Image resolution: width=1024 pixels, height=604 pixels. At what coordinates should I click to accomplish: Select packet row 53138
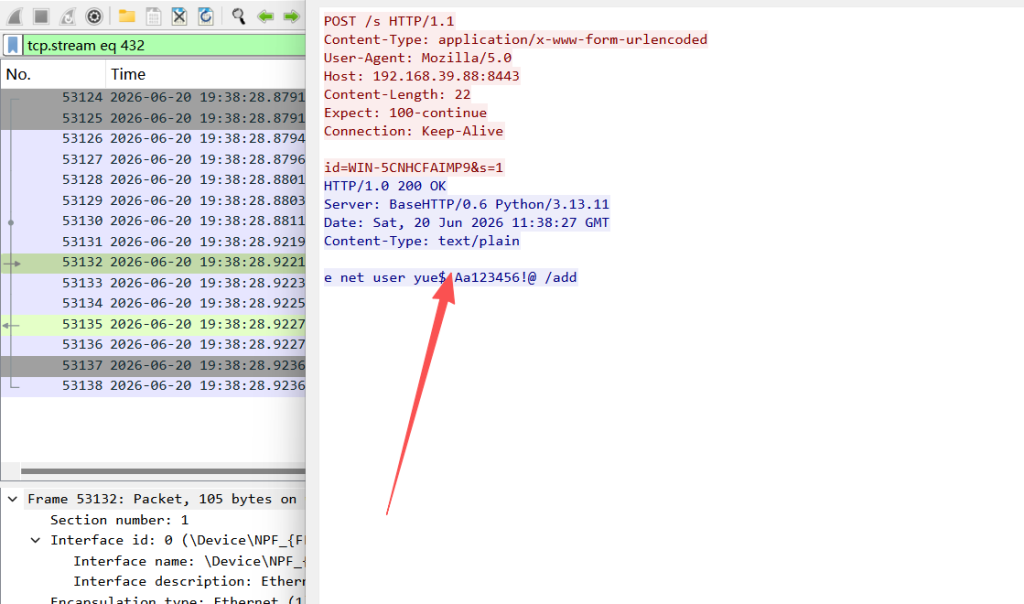tap(153, 385)
